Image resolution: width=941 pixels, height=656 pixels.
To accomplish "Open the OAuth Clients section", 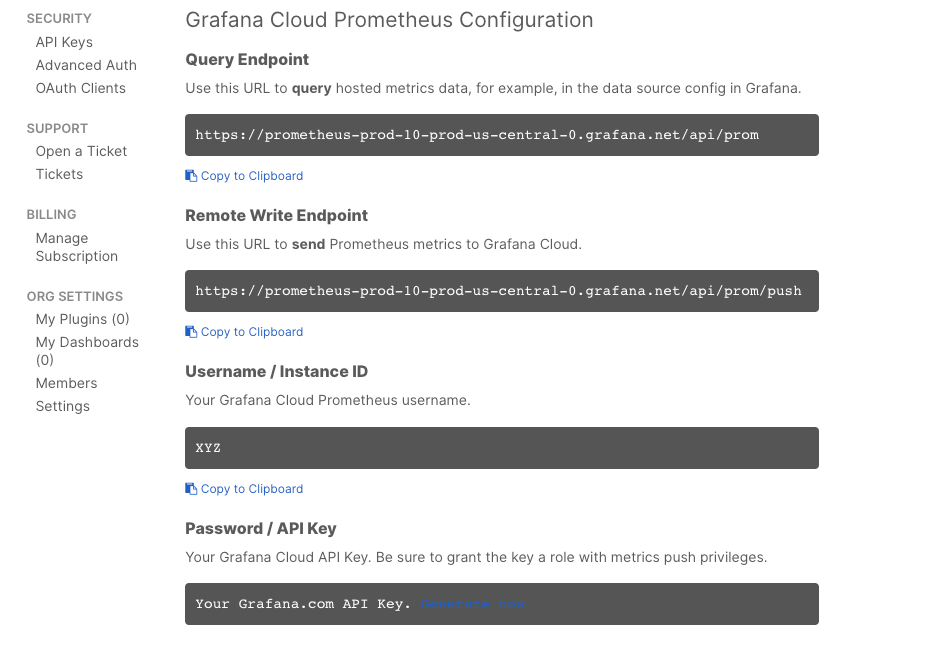I will tap(81, 88).
